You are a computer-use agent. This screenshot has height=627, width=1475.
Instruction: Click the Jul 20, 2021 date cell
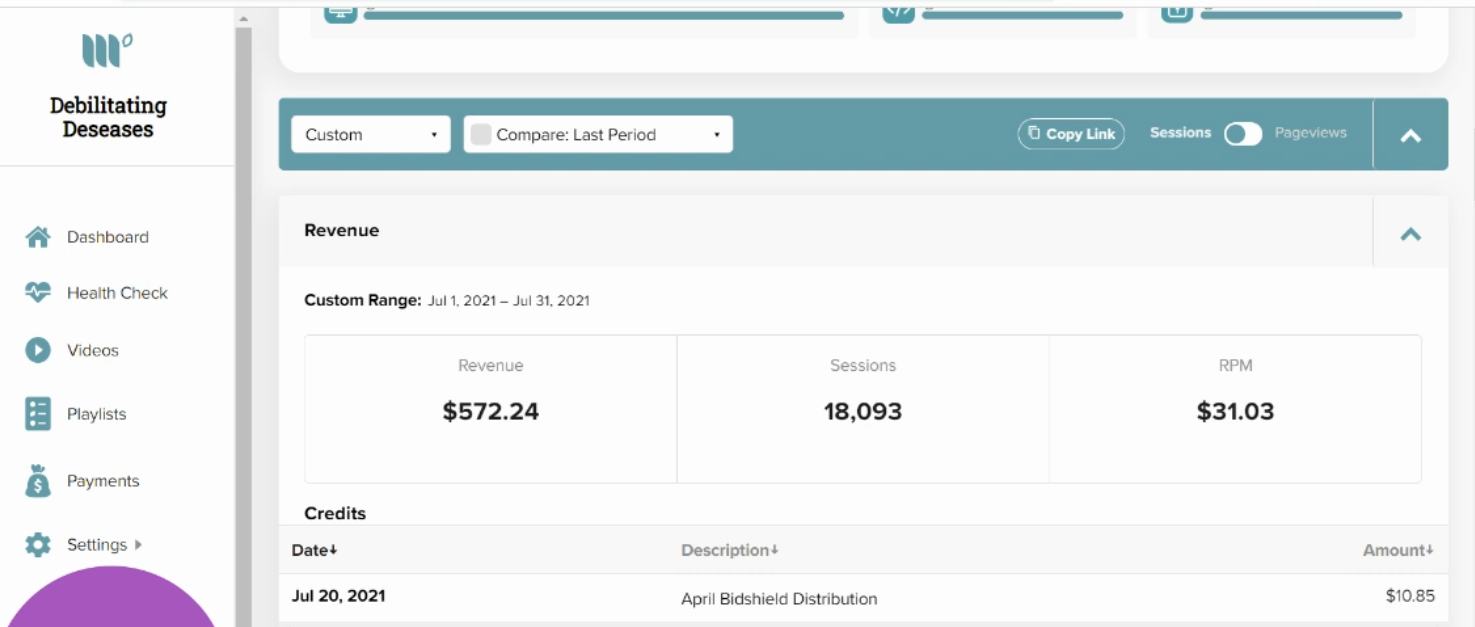(x=338, y=596)
